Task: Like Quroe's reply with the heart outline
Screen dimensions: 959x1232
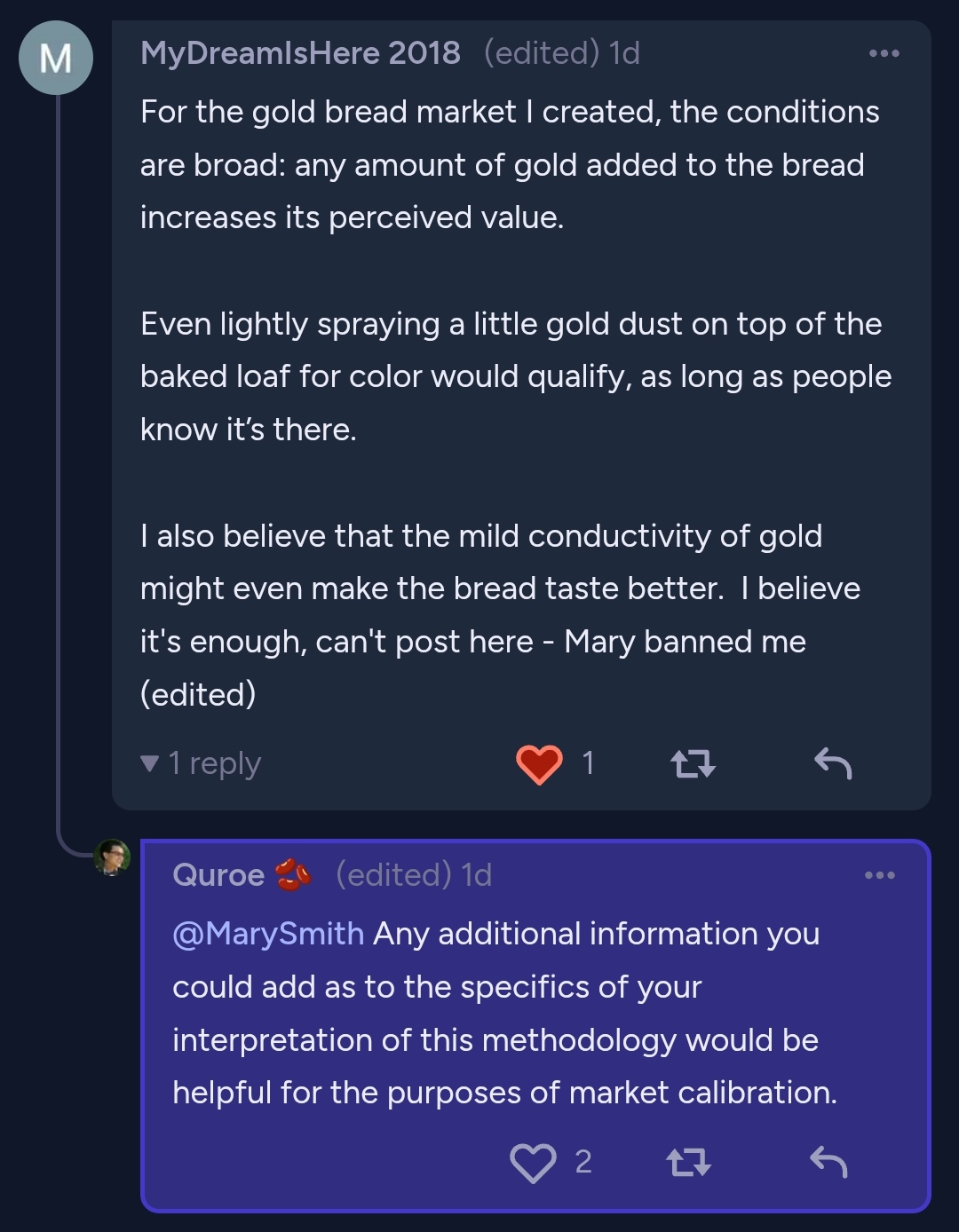Action: (x=533, y=1162)
